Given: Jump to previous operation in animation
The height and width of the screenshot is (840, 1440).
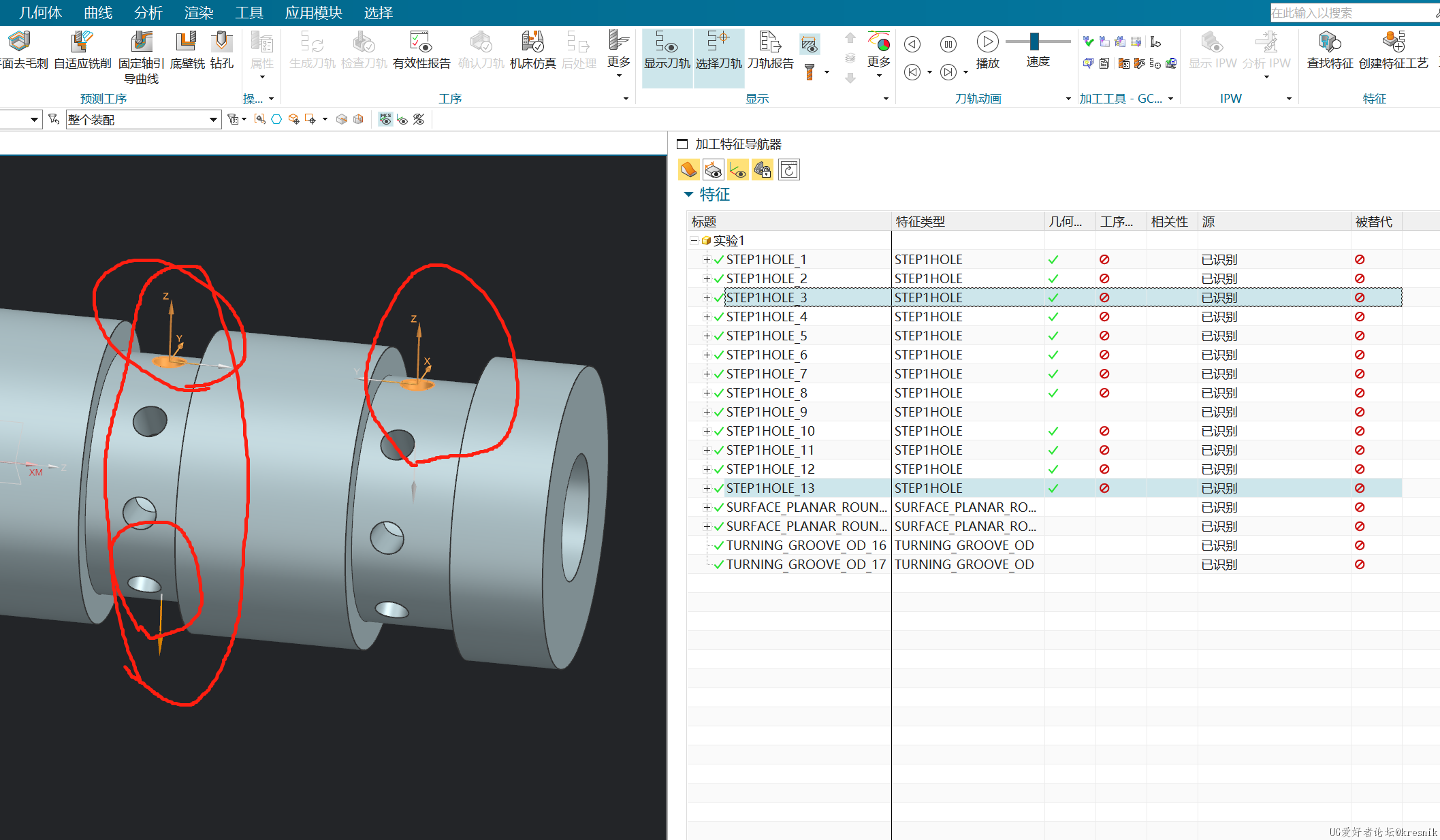Looking at the screenshot, I should click(x=912, y=72).
